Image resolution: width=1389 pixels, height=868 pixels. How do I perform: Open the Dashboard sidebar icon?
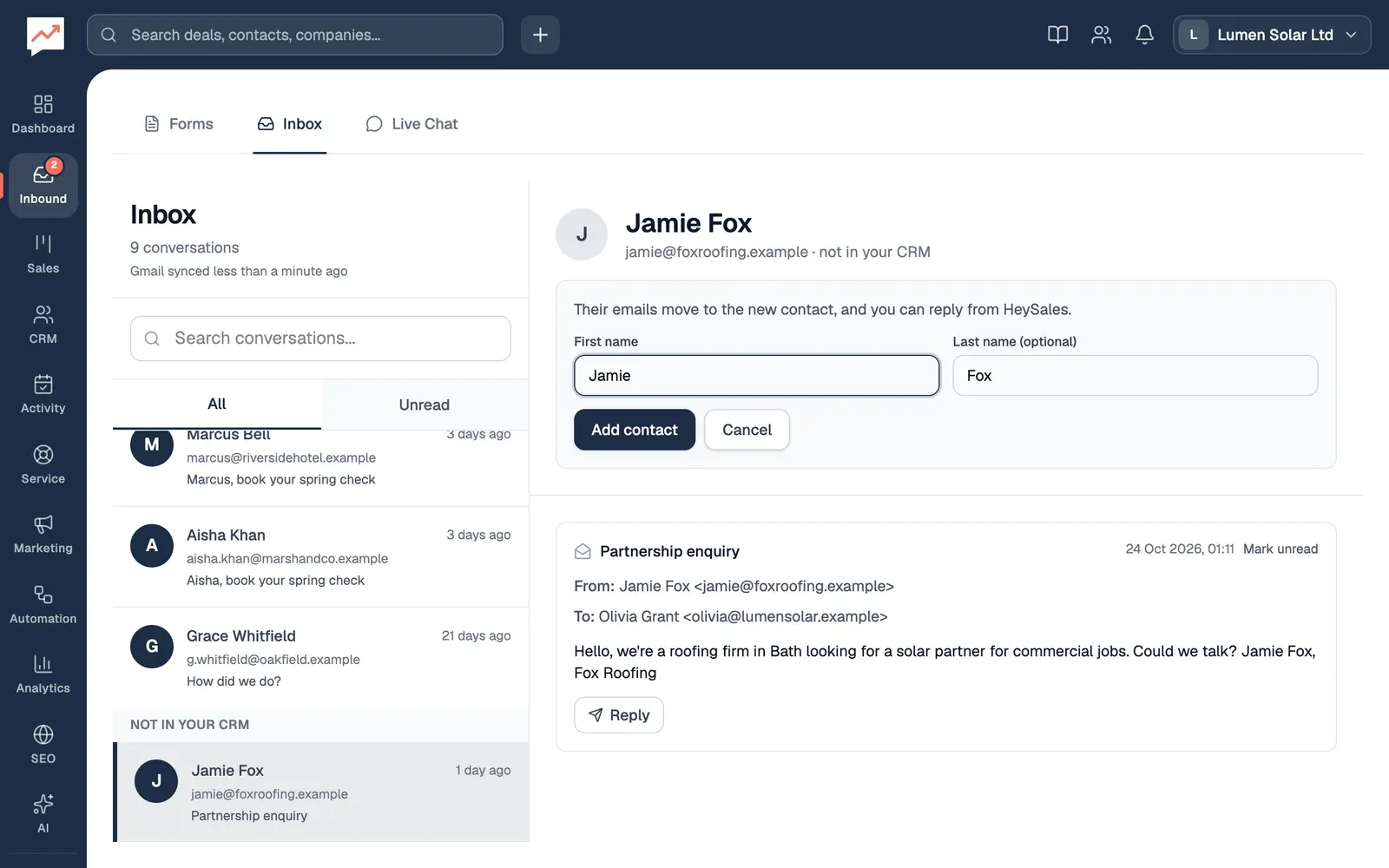point(43,115)
